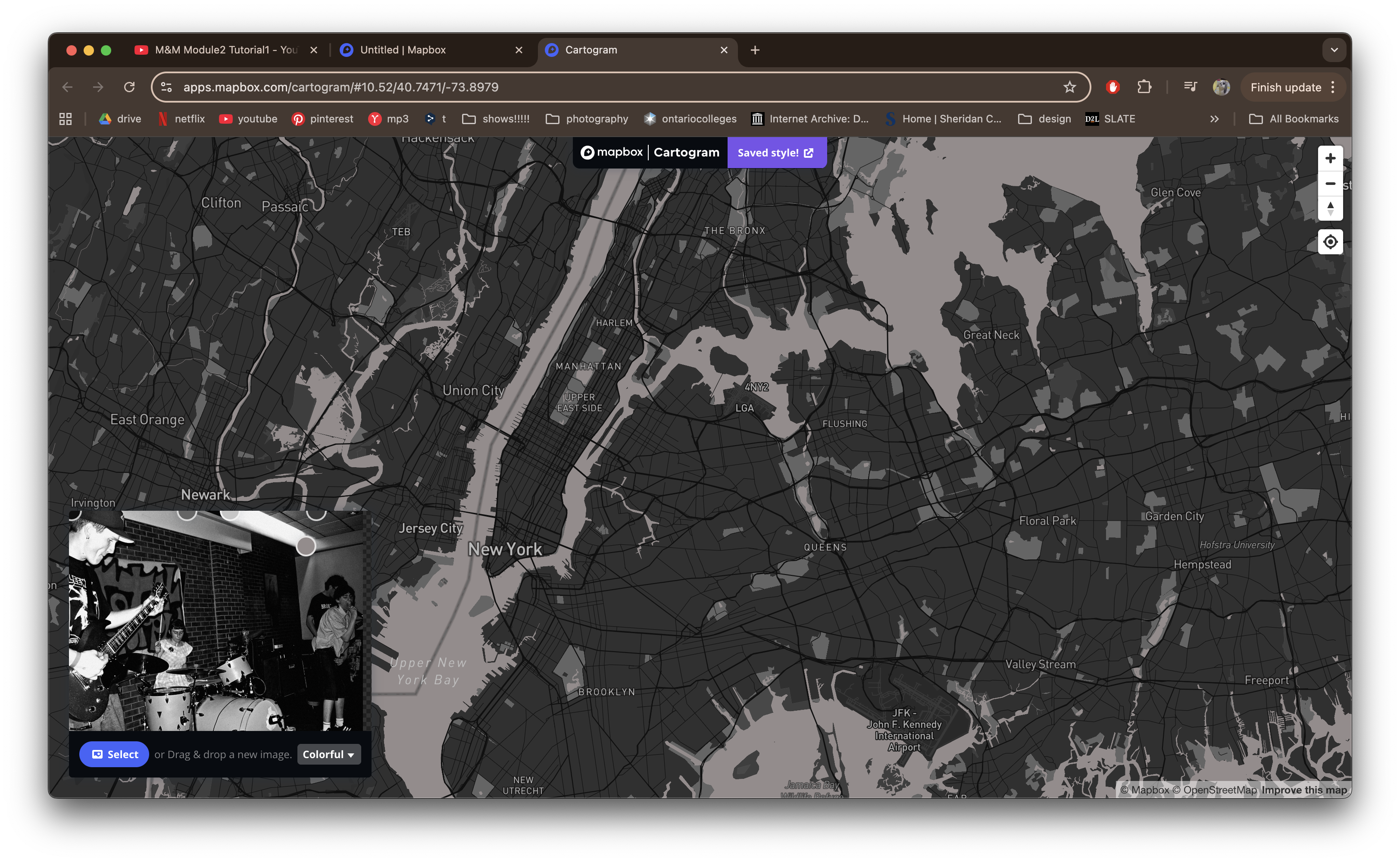Open the media controls icon in the toolbar

(x=1190, y=87)
